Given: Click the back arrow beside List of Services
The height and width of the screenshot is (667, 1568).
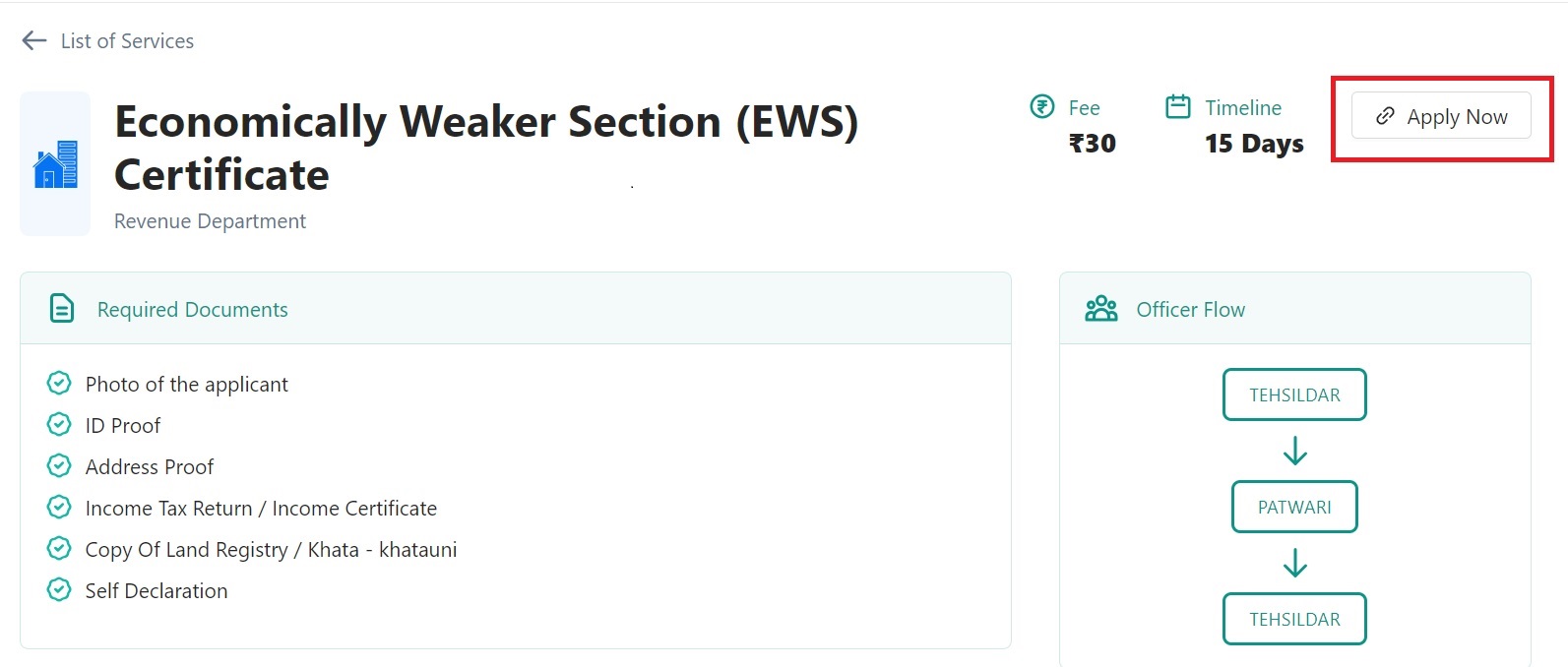Looking at the screenshot, I should pyautogui.click(x=32, y=39).
